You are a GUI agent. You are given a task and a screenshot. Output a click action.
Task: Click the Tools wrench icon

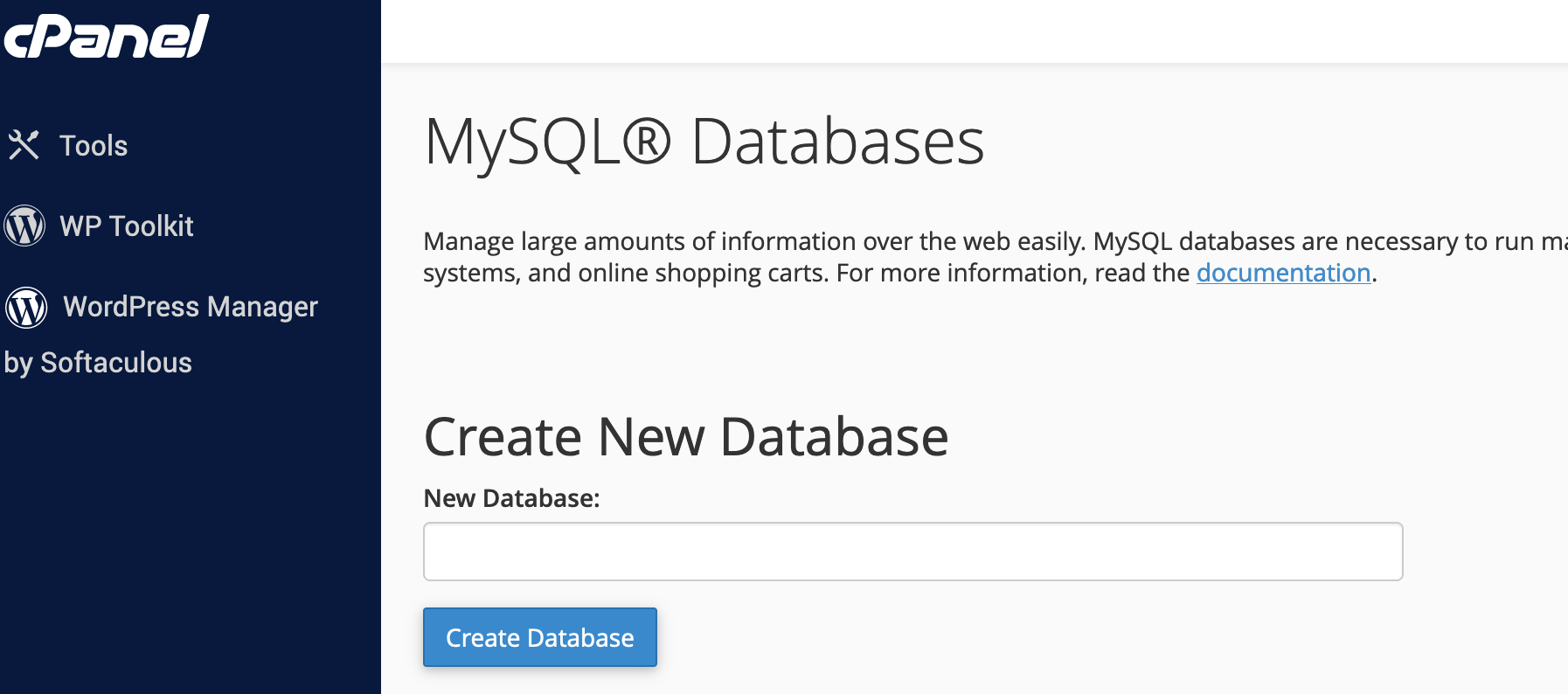[24, 145]
